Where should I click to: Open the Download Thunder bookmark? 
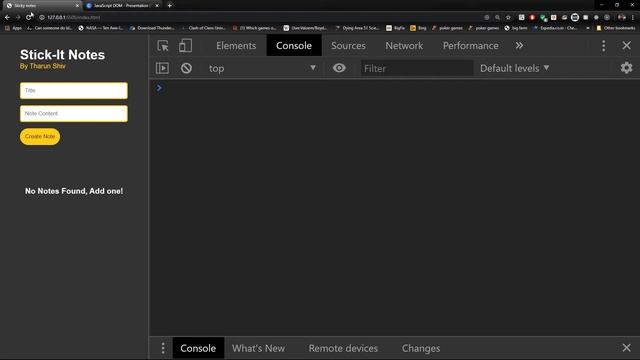tap(152, 28)
